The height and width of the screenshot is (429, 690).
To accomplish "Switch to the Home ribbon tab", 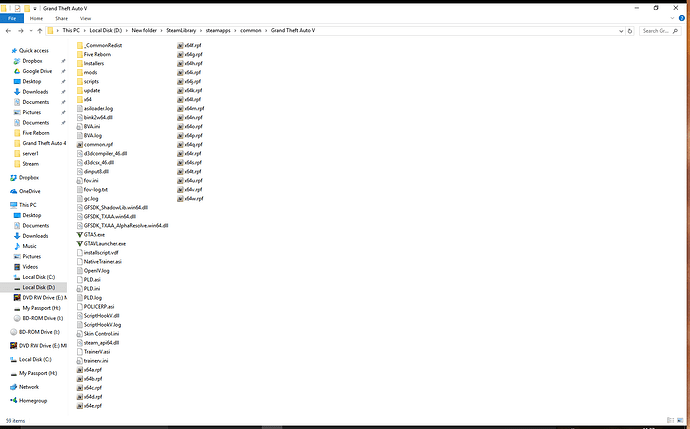I will pos(37,18).
